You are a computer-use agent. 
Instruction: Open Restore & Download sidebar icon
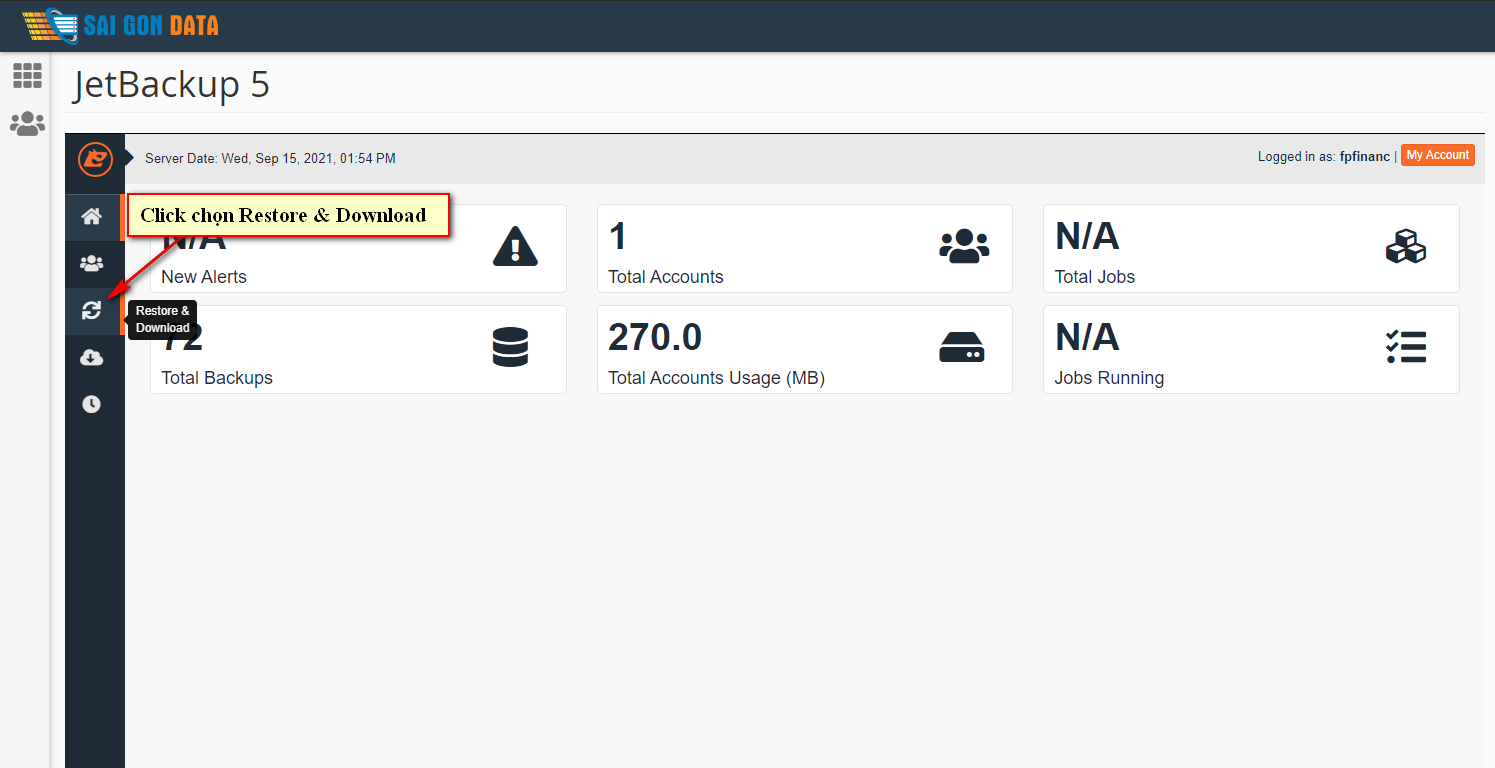(92, 311)
